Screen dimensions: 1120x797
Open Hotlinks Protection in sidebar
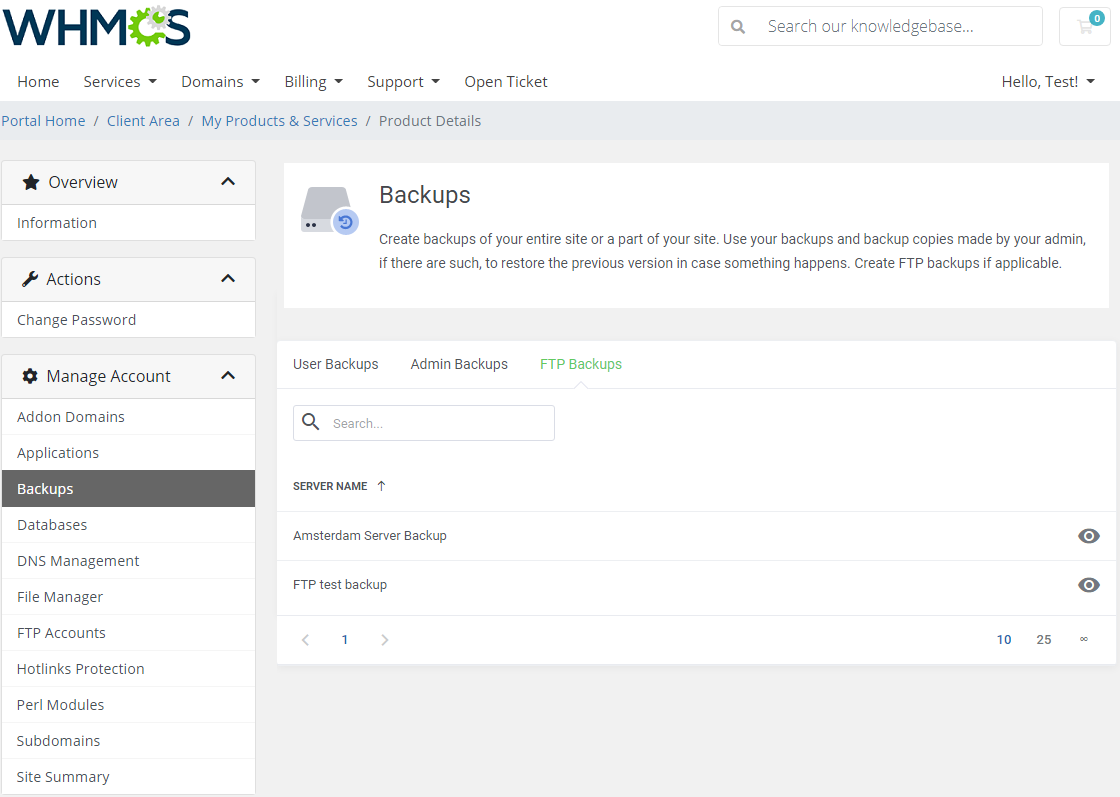[129, 668]
